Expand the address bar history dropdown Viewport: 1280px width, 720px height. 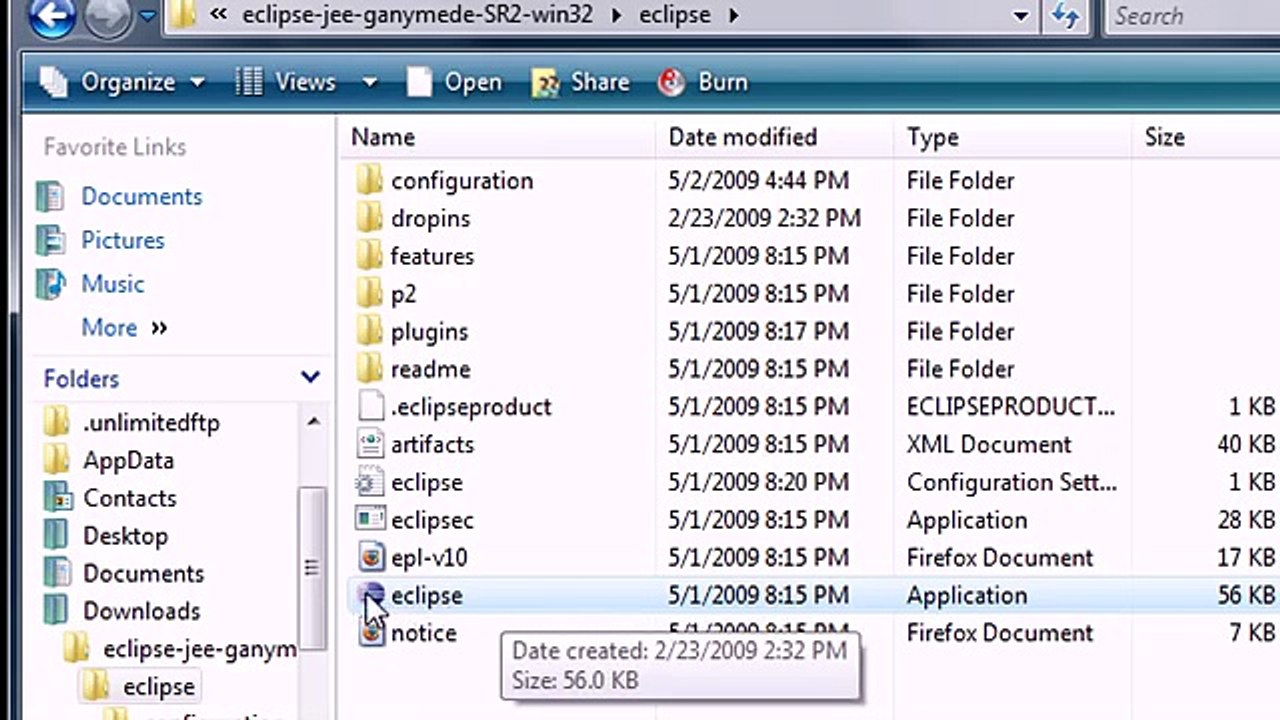tap(1020, 16)
